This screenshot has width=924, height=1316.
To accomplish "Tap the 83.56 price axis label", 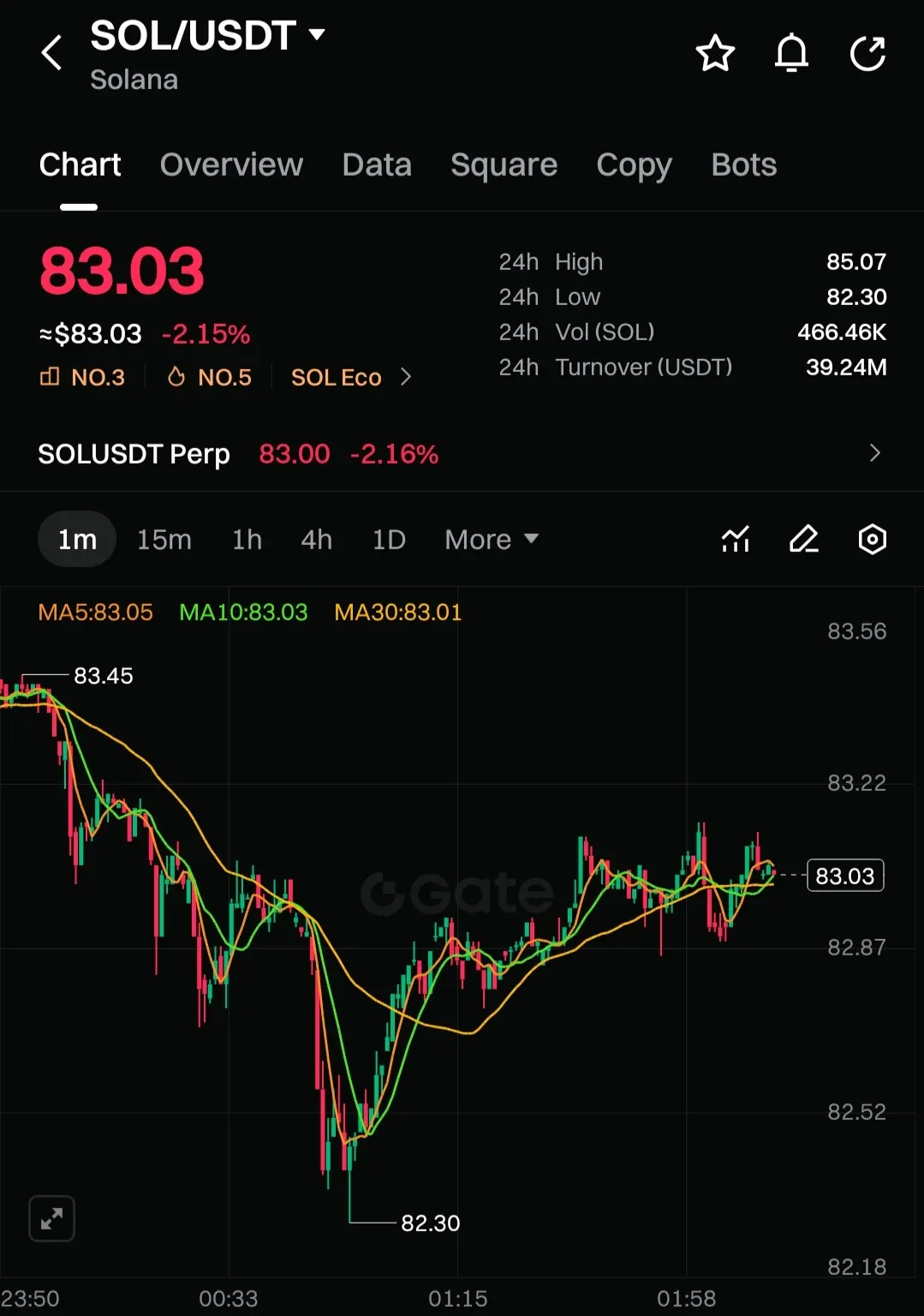I will [x=856, y=631].
